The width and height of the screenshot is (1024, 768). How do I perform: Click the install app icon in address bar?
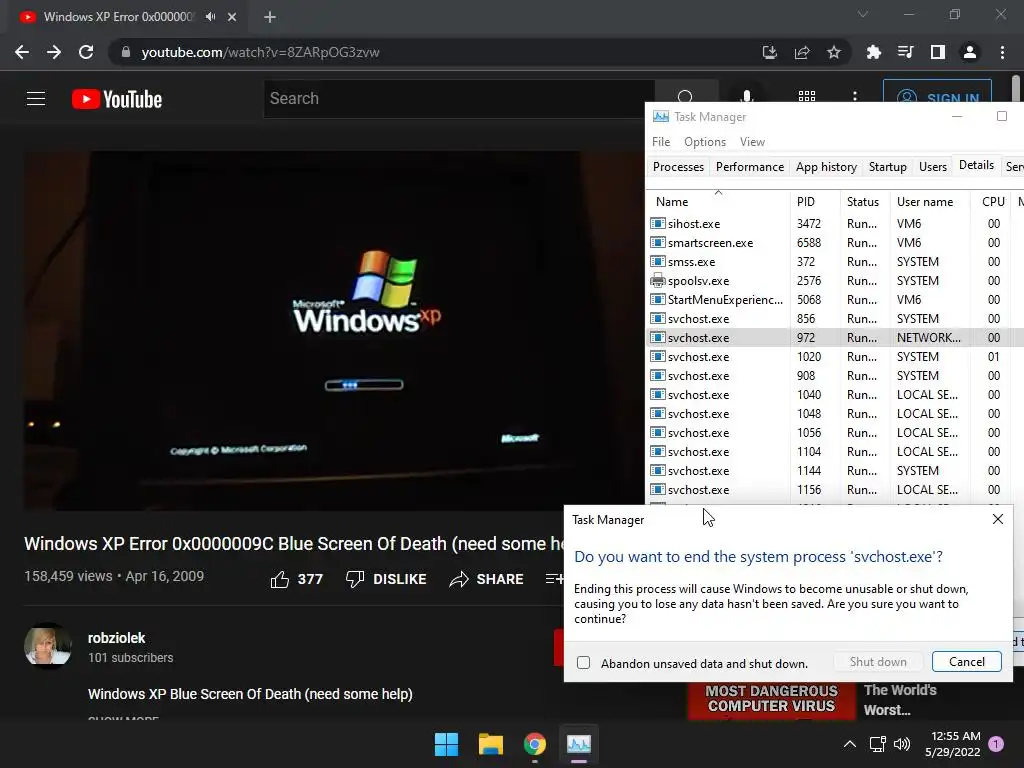769,52
